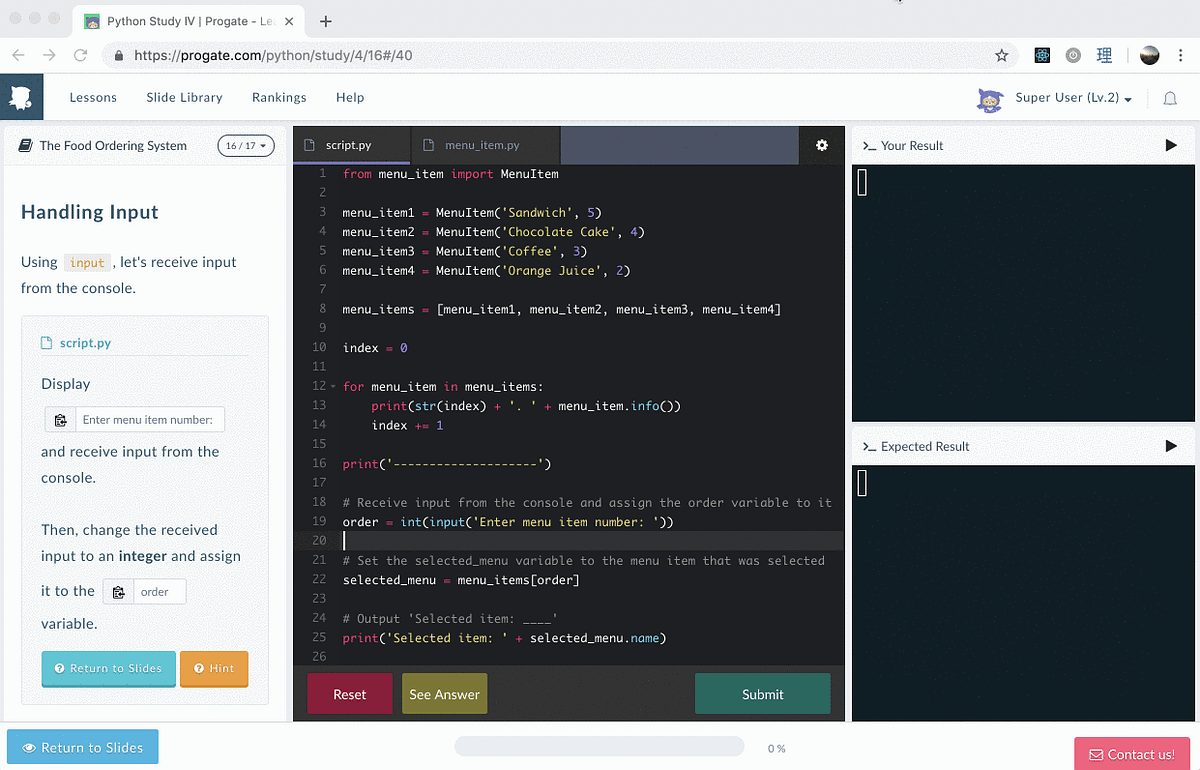This screenshot has height=770, width=1200.
Task: Run code with Your Result play icon
Action: (x=1171, y=144)
